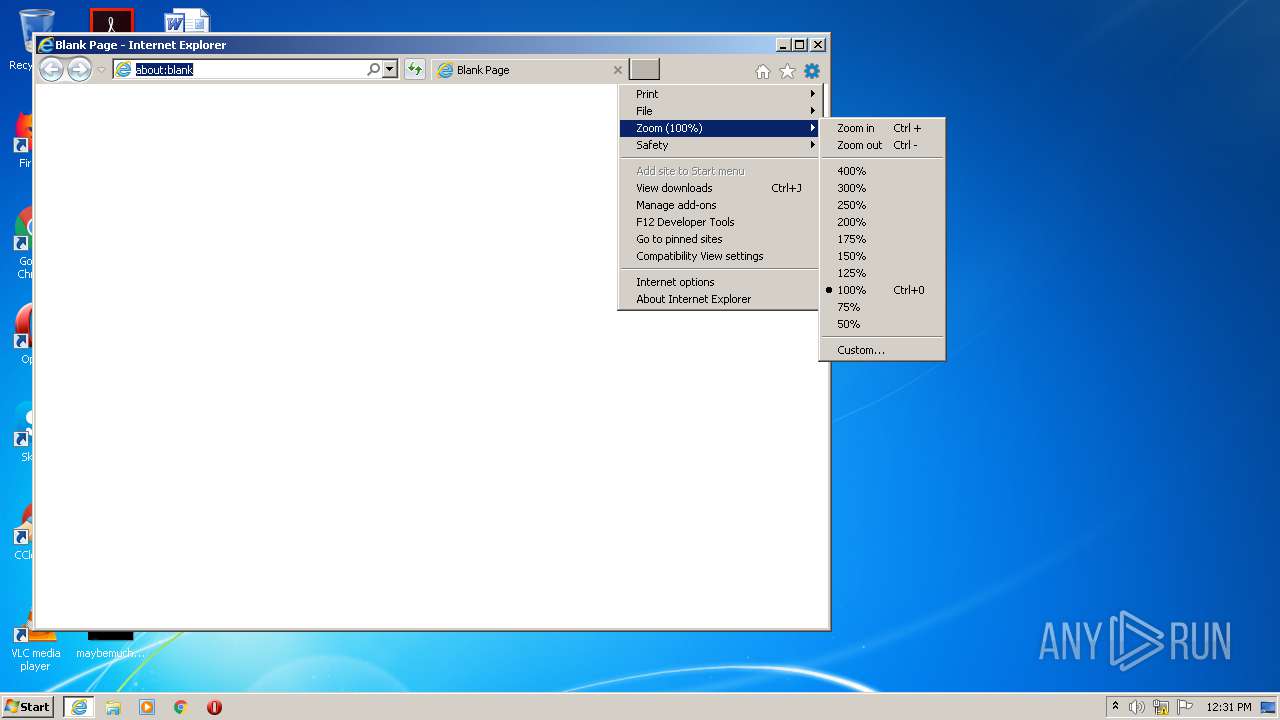
Task: Open F12 Developer Tools
Action: click(719, 222)
